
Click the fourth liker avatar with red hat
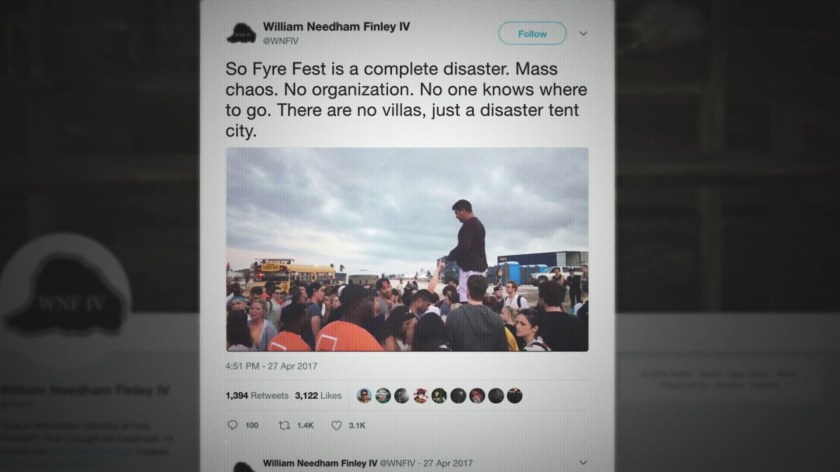click(421, 396)
